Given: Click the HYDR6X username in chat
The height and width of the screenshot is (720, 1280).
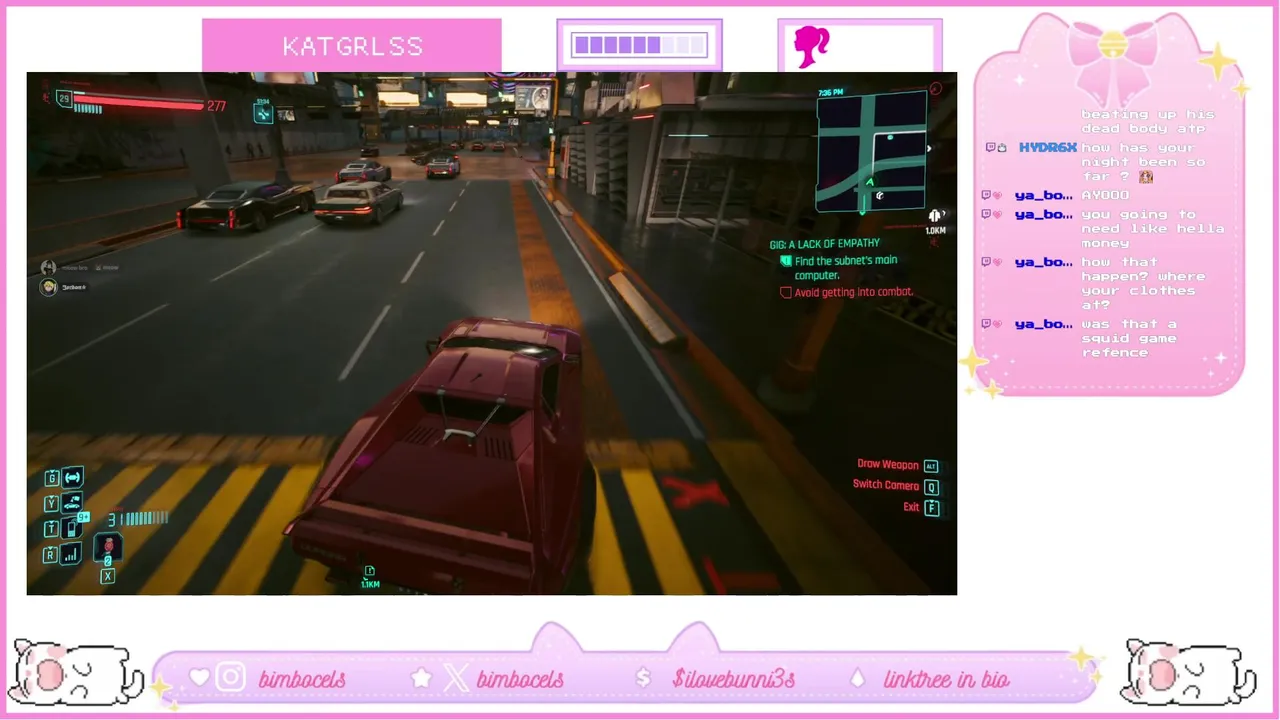Looking at the screenshot, I should coord(1047,148).
